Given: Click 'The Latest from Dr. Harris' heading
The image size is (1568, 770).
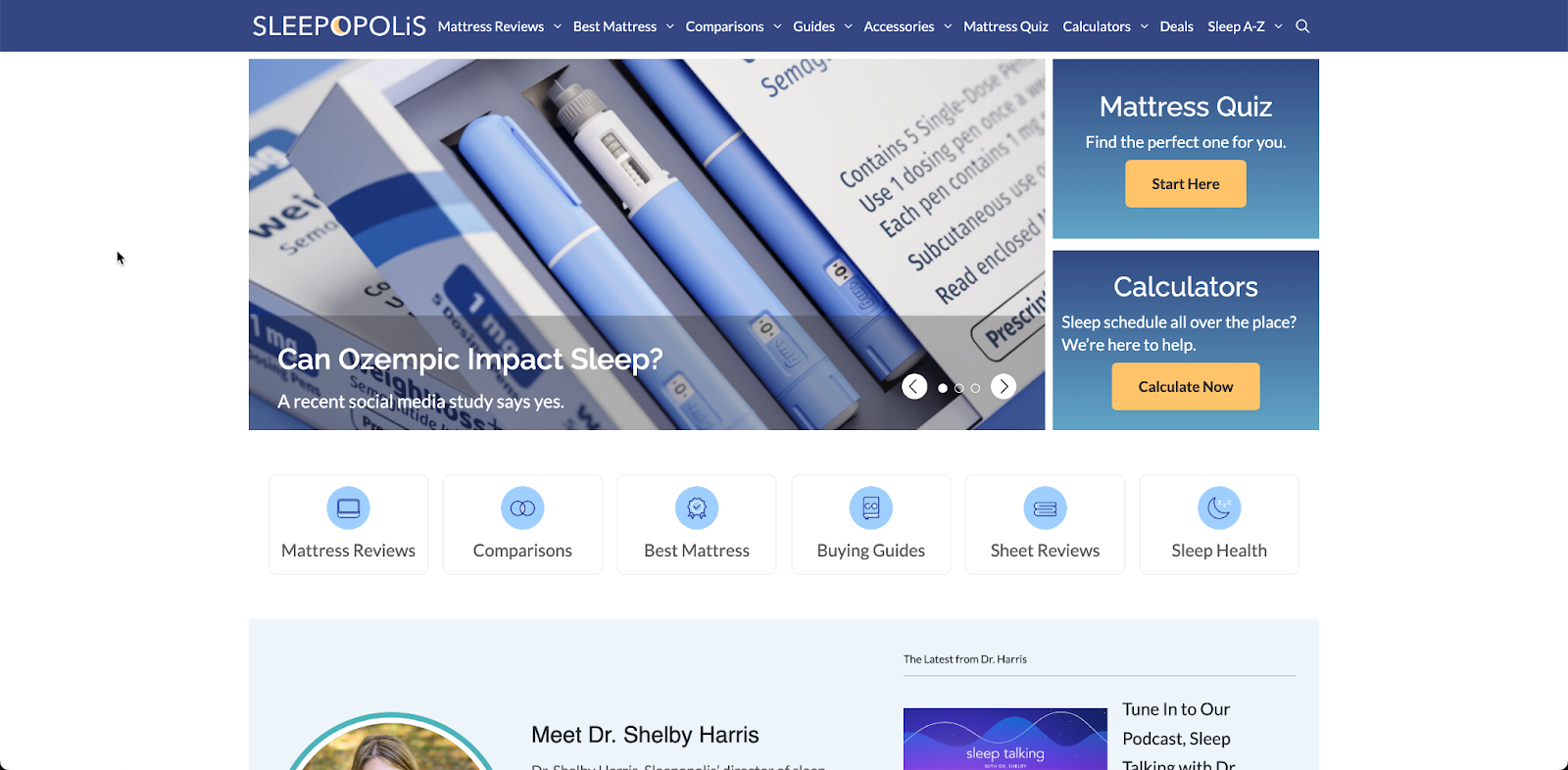Looking at the screenshot, I should coord(965,659).
